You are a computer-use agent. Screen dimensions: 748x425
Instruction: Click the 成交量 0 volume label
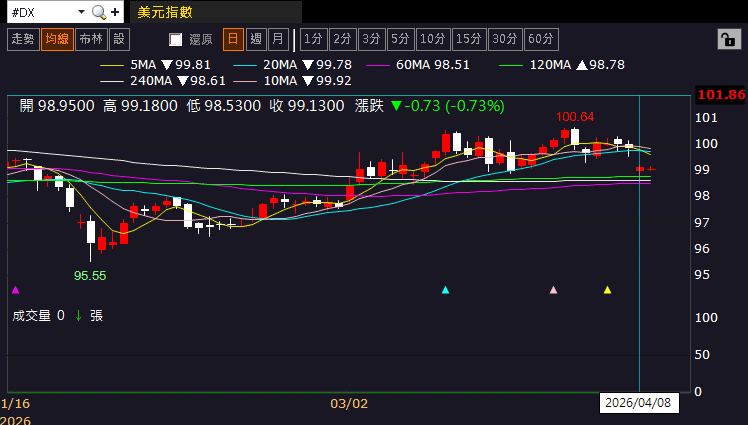coord(38,316)
